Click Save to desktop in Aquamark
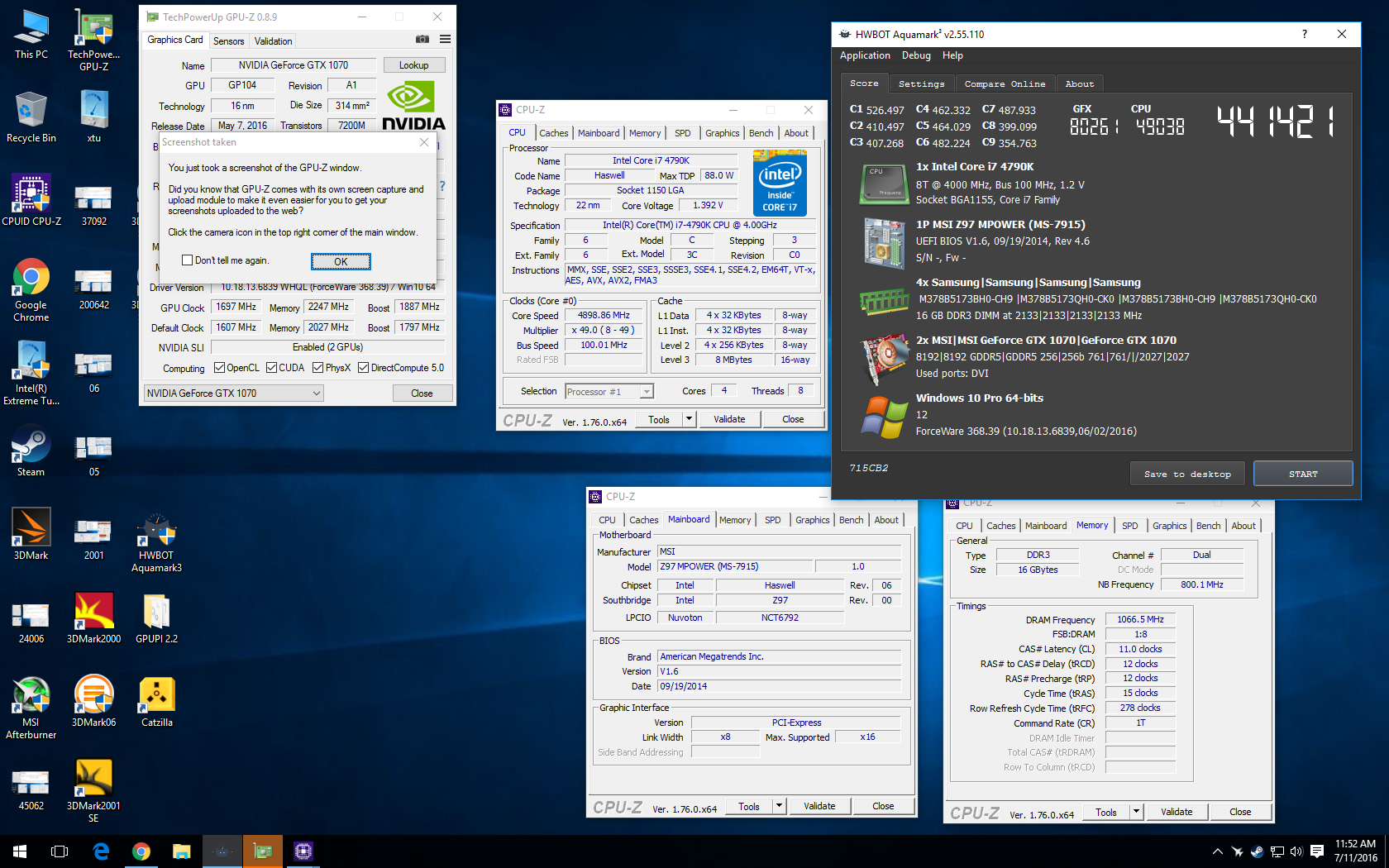Viewport: 1389px width, 868px height. pyautogui.click(x=1187, y=474)
